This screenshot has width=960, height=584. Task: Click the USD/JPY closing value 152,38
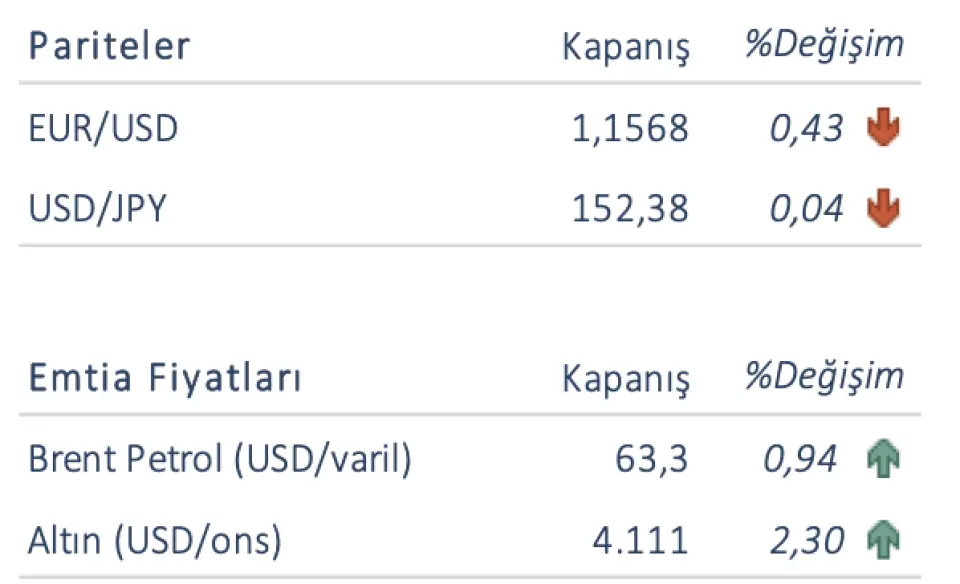[x=630, y=209]
